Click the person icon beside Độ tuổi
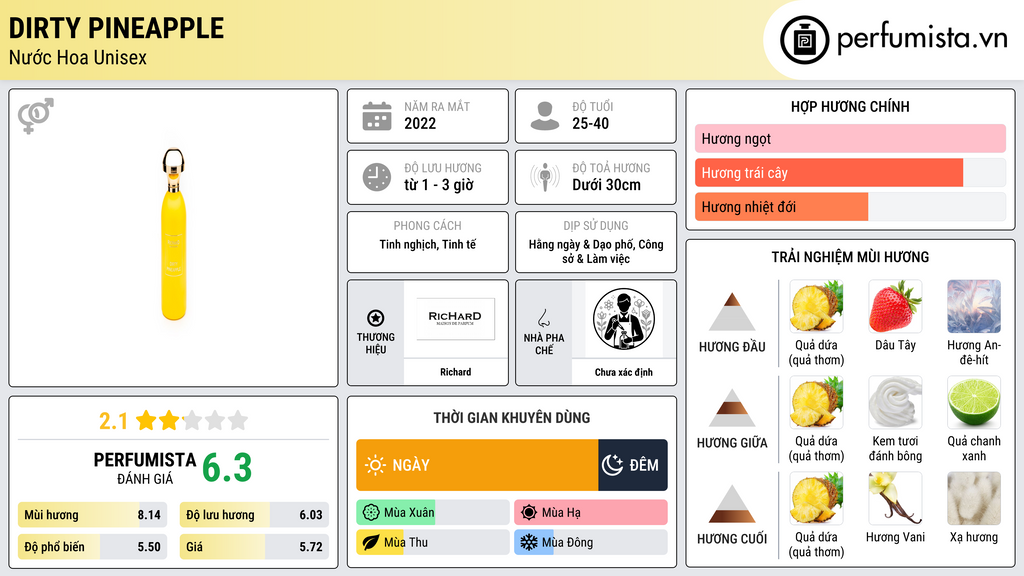 [545, 116]
